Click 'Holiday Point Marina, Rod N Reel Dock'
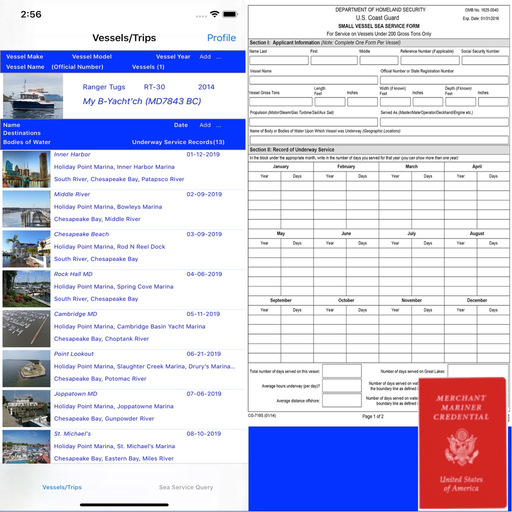 109,247
